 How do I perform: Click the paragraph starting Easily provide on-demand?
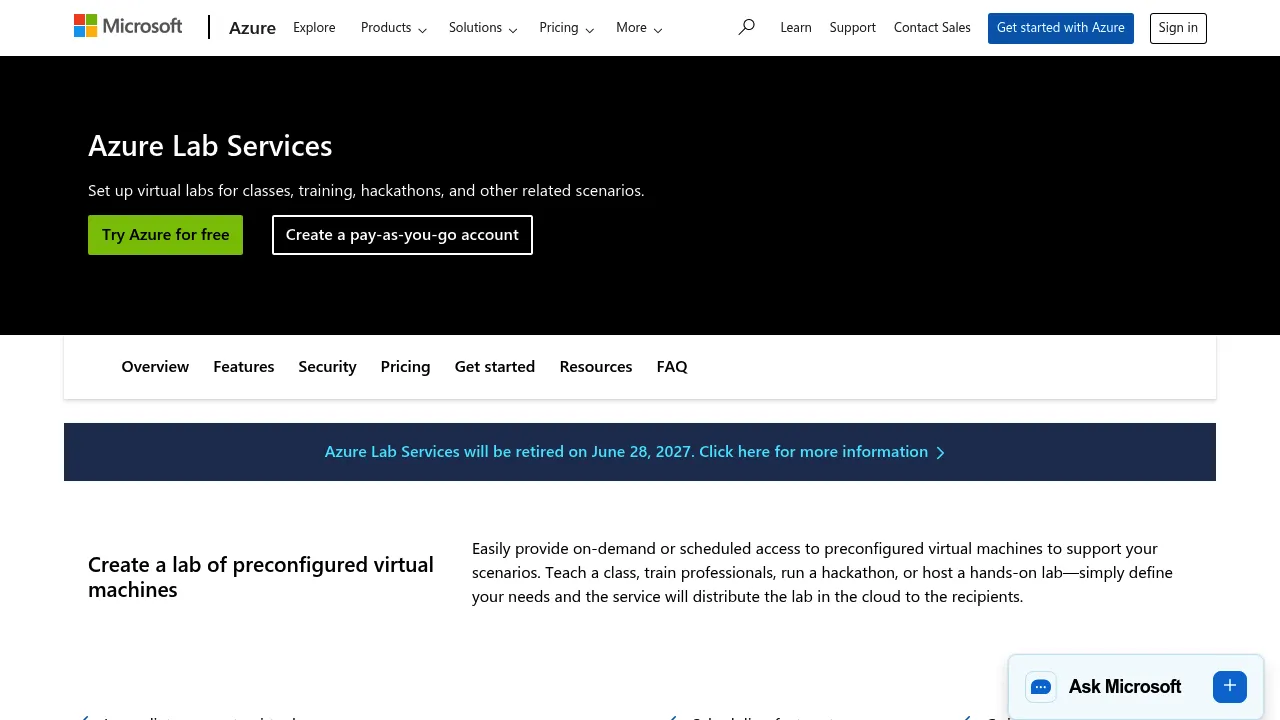pyautogui.click(x=822, y=573)
